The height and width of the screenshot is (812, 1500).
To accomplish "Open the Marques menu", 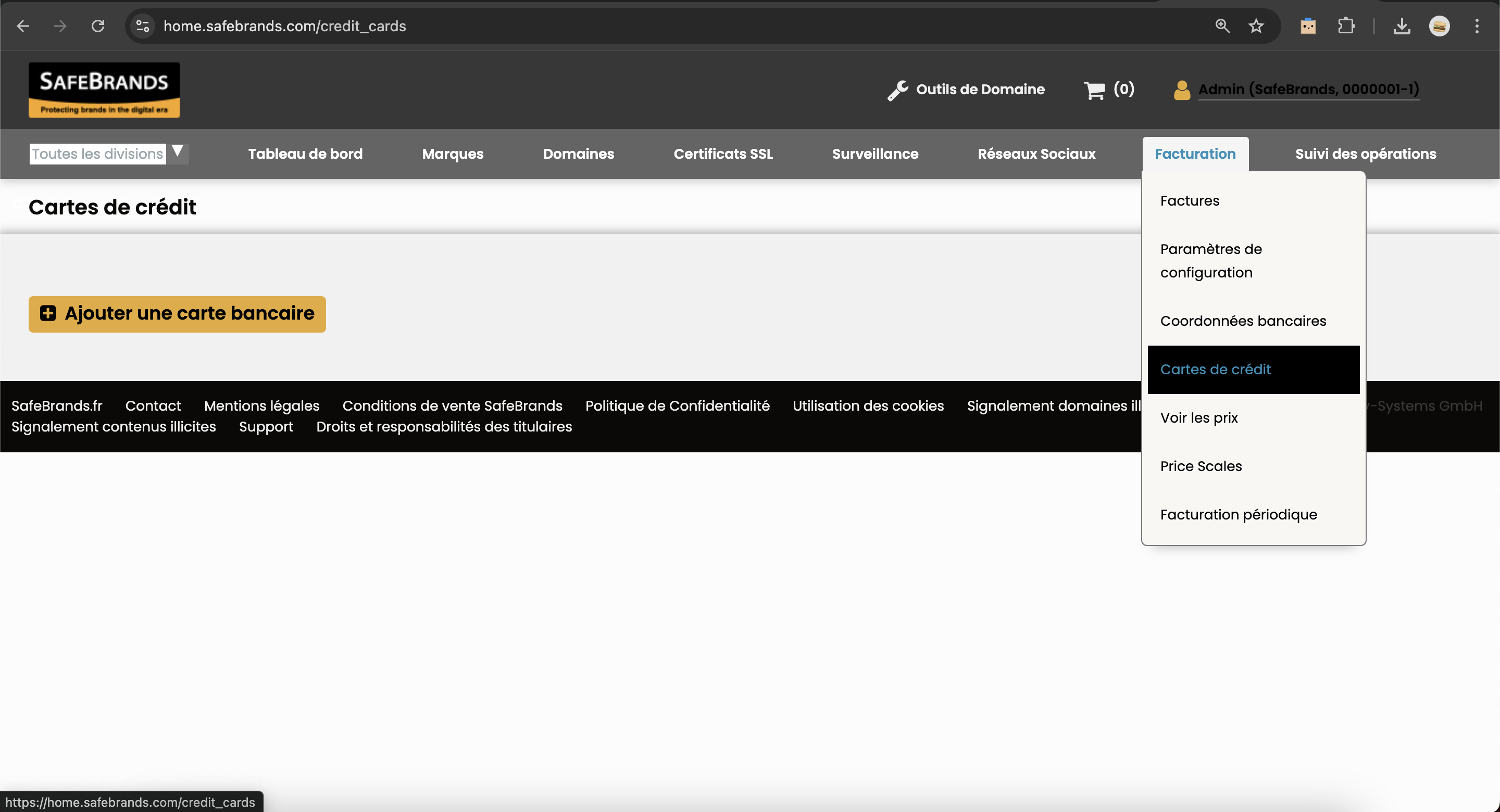I will tap(453, 154).
